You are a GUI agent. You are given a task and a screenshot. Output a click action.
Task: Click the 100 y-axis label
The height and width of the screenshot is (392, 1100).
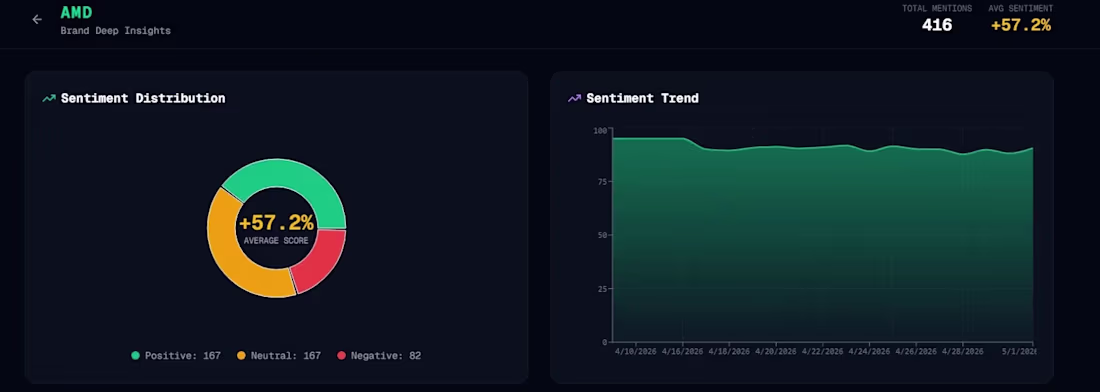click(600, 130)
